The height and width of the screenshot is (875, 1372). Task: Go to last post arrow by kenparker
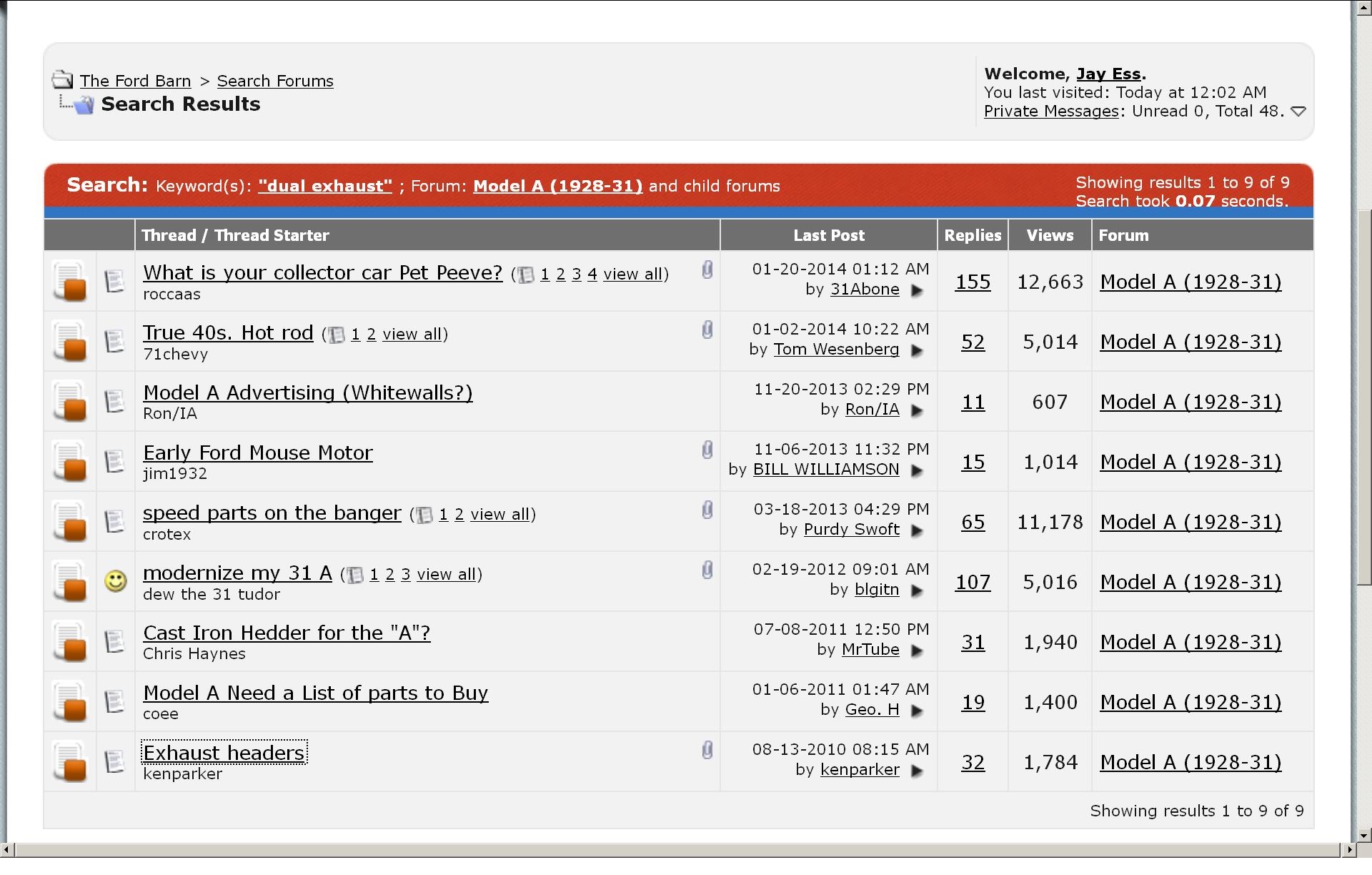tap(917, 771)
